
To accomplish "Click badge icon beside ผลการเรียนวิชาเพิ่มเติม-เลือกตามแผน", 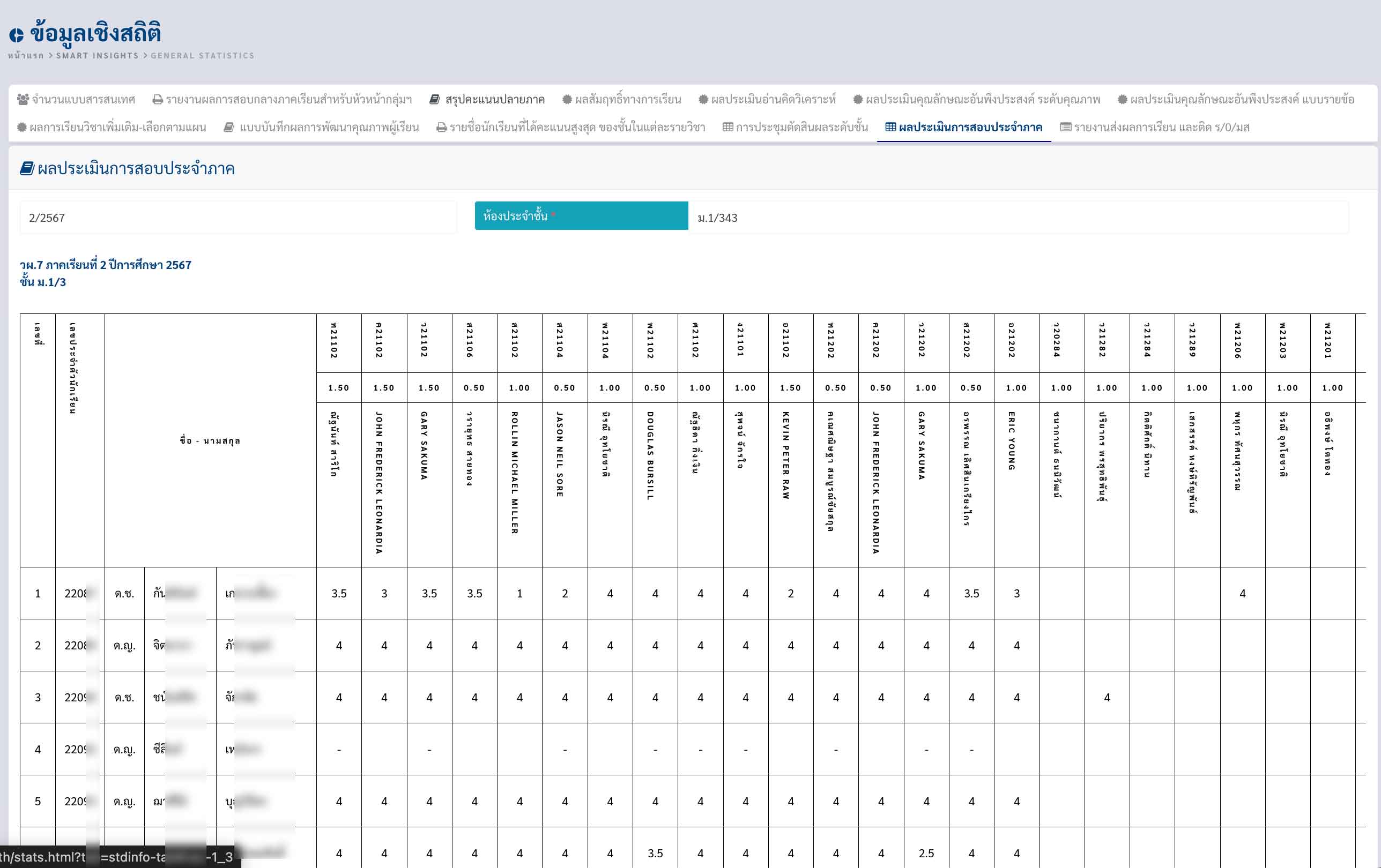I will tap(22, 126).
